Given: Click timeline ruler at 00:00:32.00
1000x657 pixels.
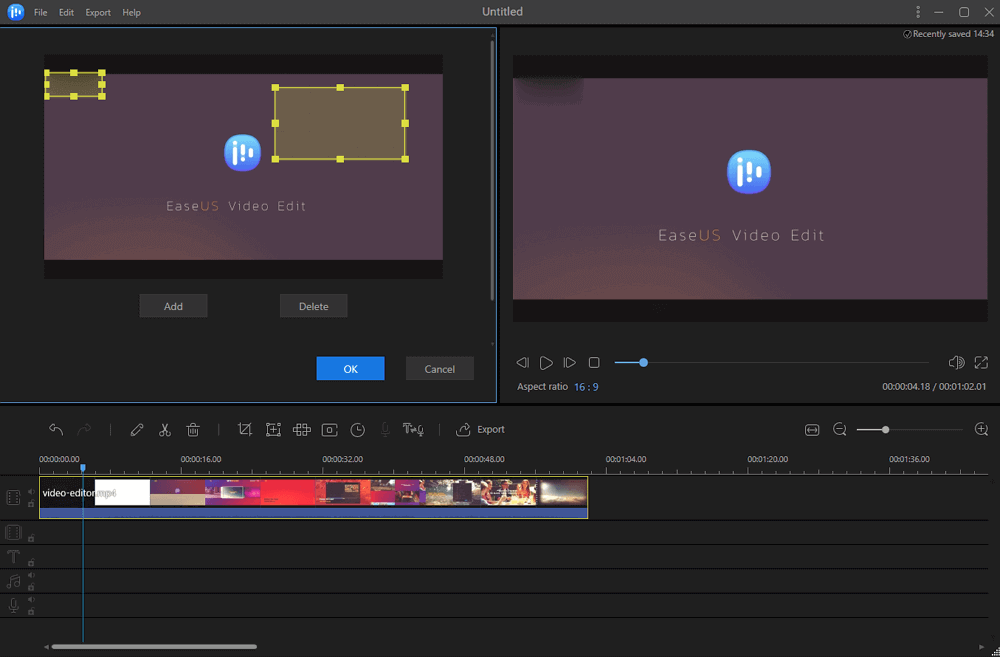Looking at the screenshot, I should (x=342, y=459).
